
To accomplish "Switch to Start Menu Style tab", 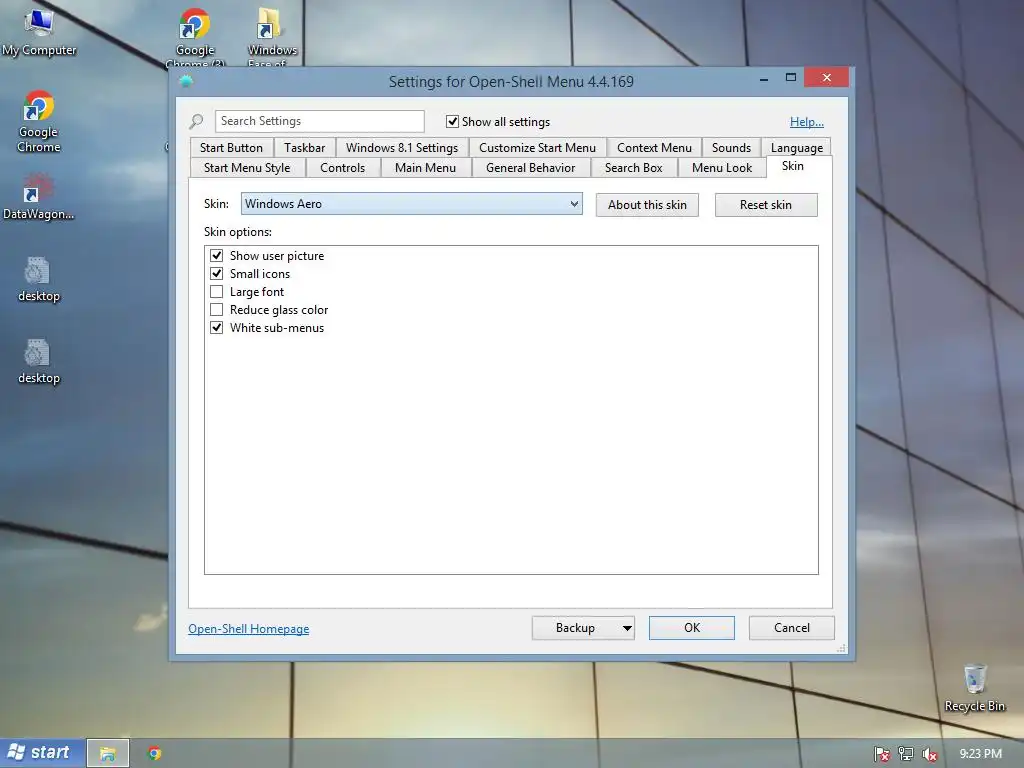I will (247, 168).
